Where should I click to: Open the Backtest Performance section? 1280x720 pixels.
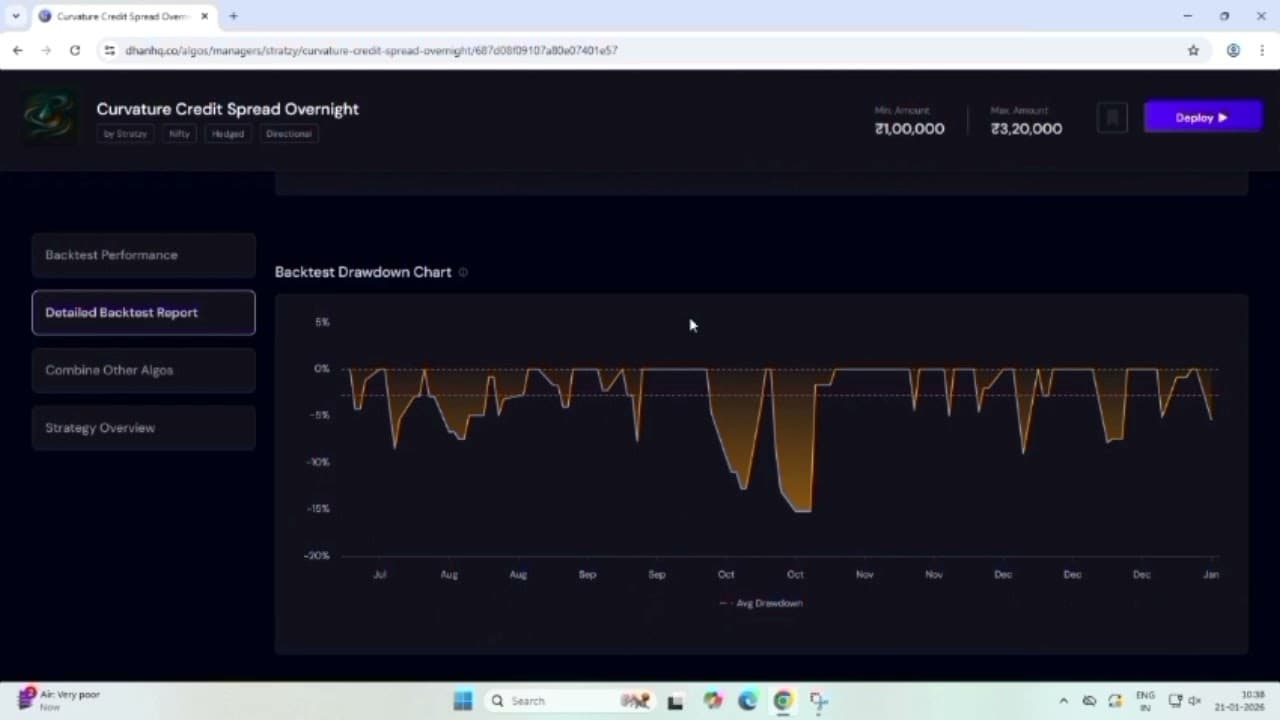tap(144, 255)
